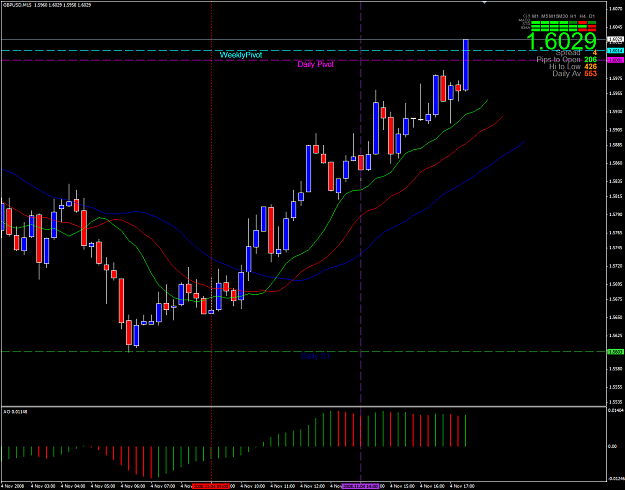Click the large 1.6029 price display
This screenshot has height=490, width=625.
click(561, 41)
